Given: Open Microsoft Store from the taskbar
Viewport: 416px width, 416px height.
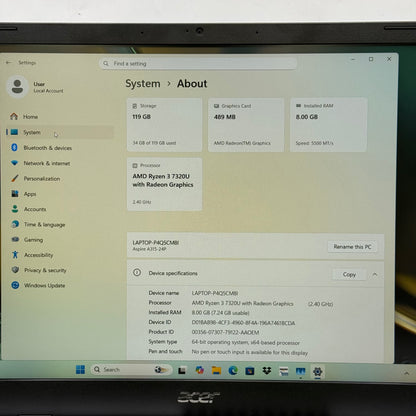Looking at the screenshot, I should (250, 371).
